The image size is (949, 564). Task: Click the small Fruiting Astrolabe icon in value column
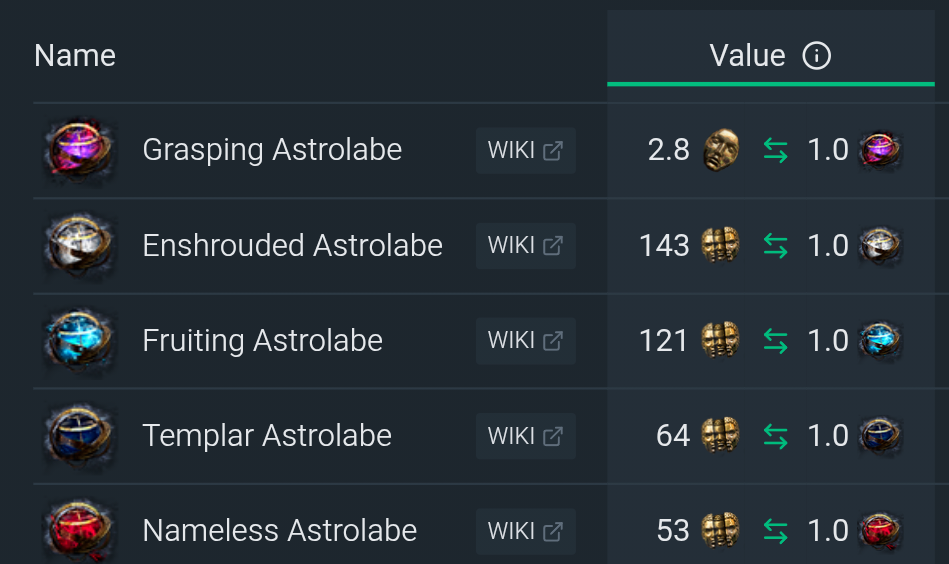[881, 341]
